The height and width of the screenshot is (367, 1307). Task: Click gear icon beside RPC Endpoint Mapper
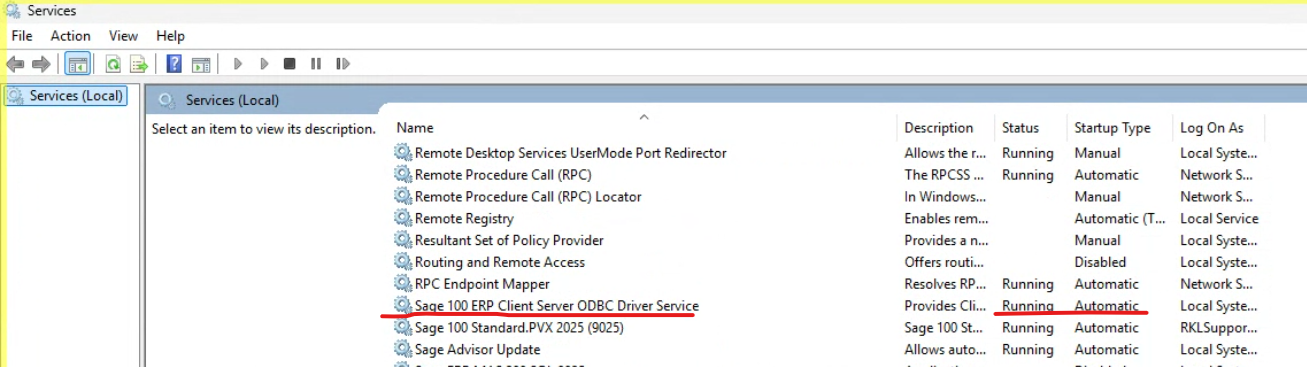coord(403,284)
